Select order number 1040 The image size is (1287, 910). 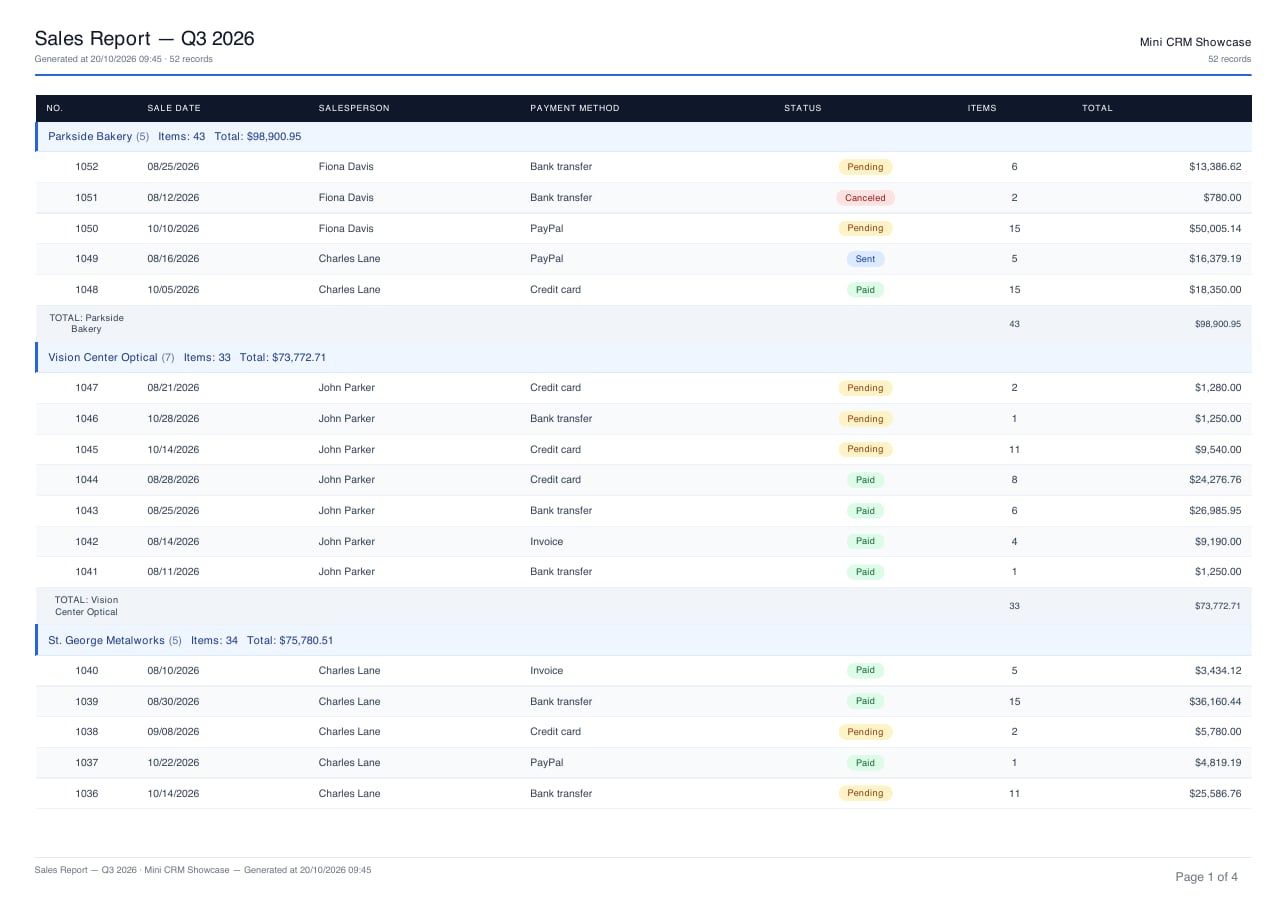pyautogui.click(x=87, y=671)
